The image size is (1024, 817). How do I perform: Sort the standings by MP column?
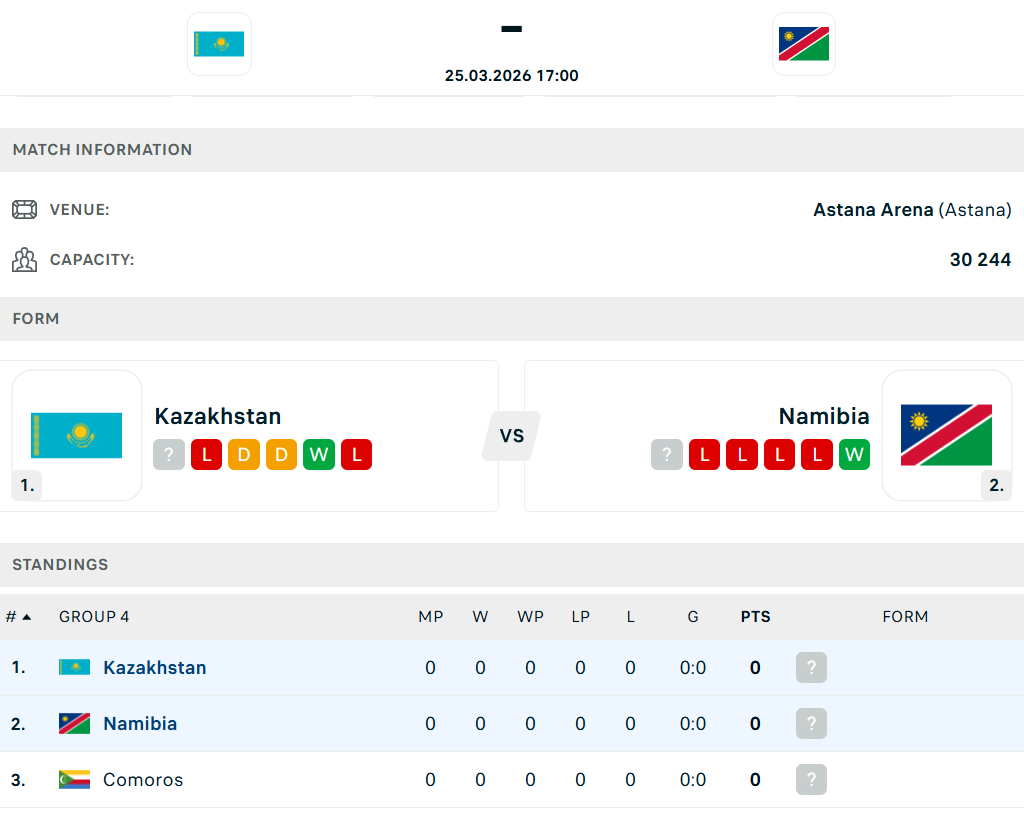tap(430, 617)
